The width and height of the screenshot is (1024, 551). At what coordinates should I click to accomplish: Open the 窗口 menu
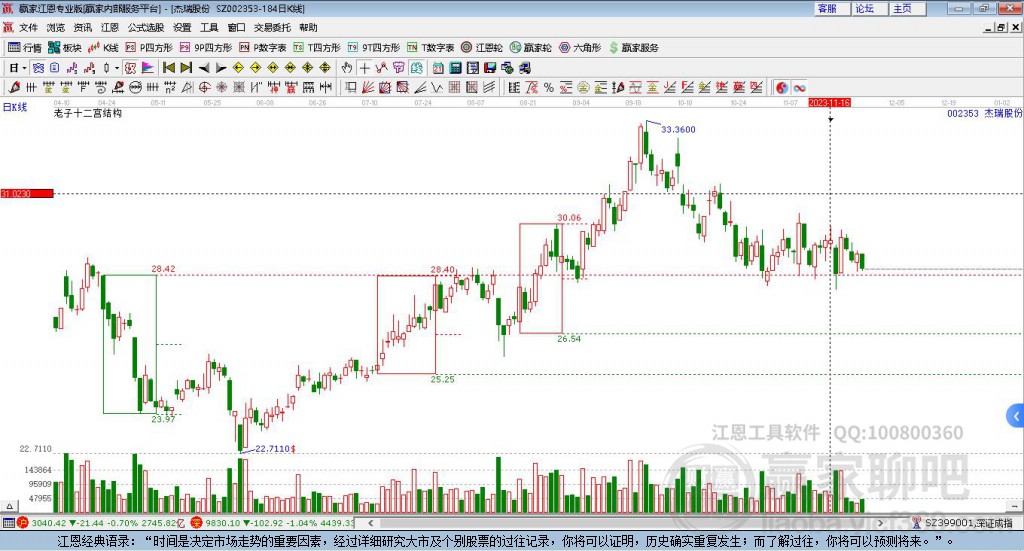pos(236,27)
